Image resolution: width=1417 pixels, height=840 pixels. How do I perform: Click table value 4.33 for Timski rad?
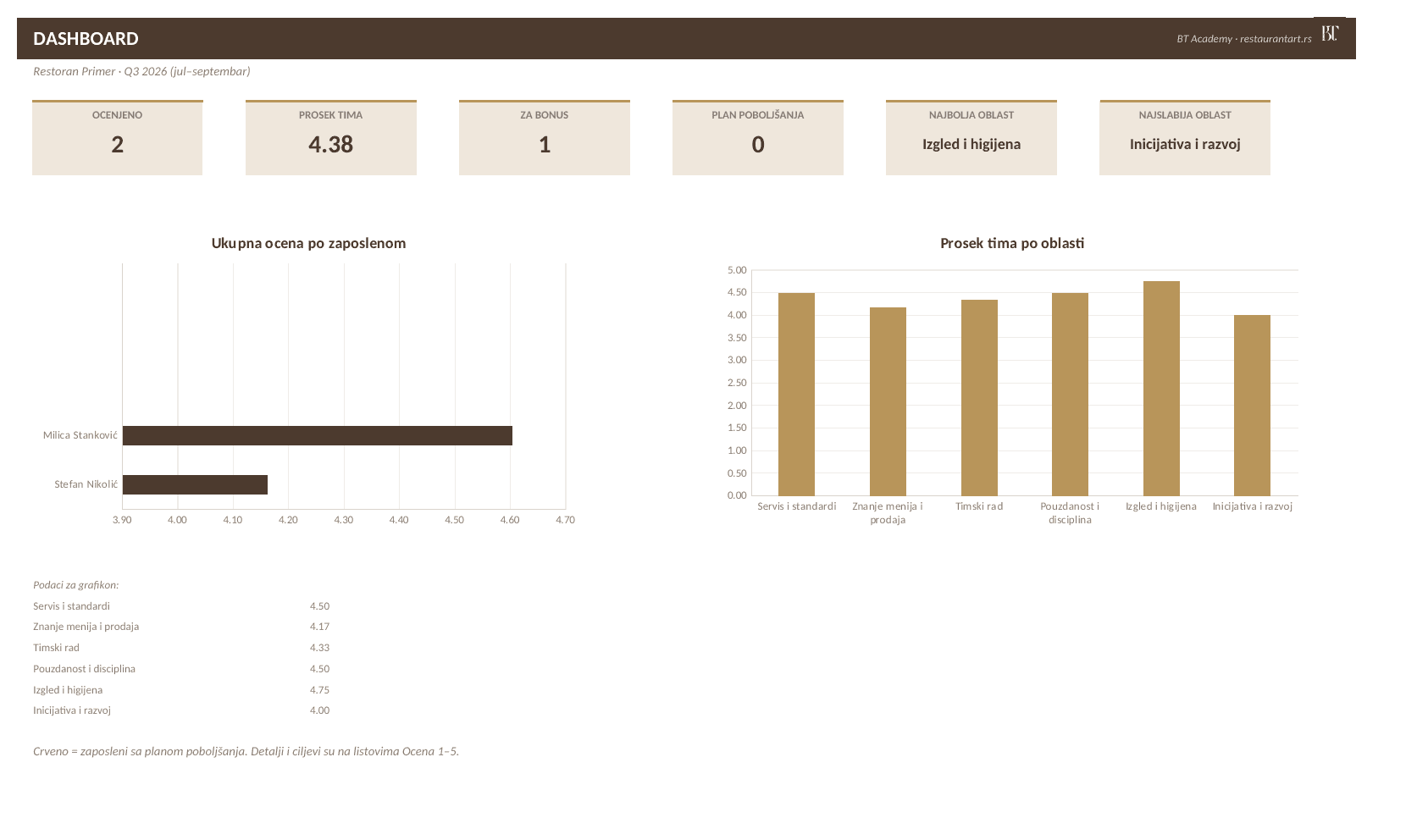(x=319, y=648)
